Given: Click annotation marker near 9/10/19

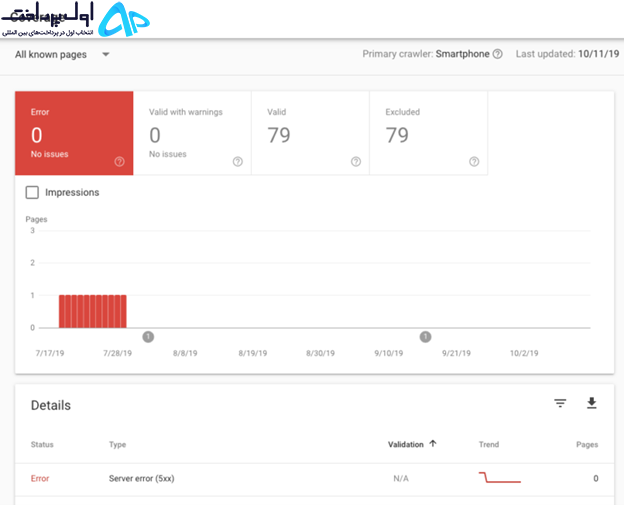Looking at the screenshot, I should click(425, 337).
